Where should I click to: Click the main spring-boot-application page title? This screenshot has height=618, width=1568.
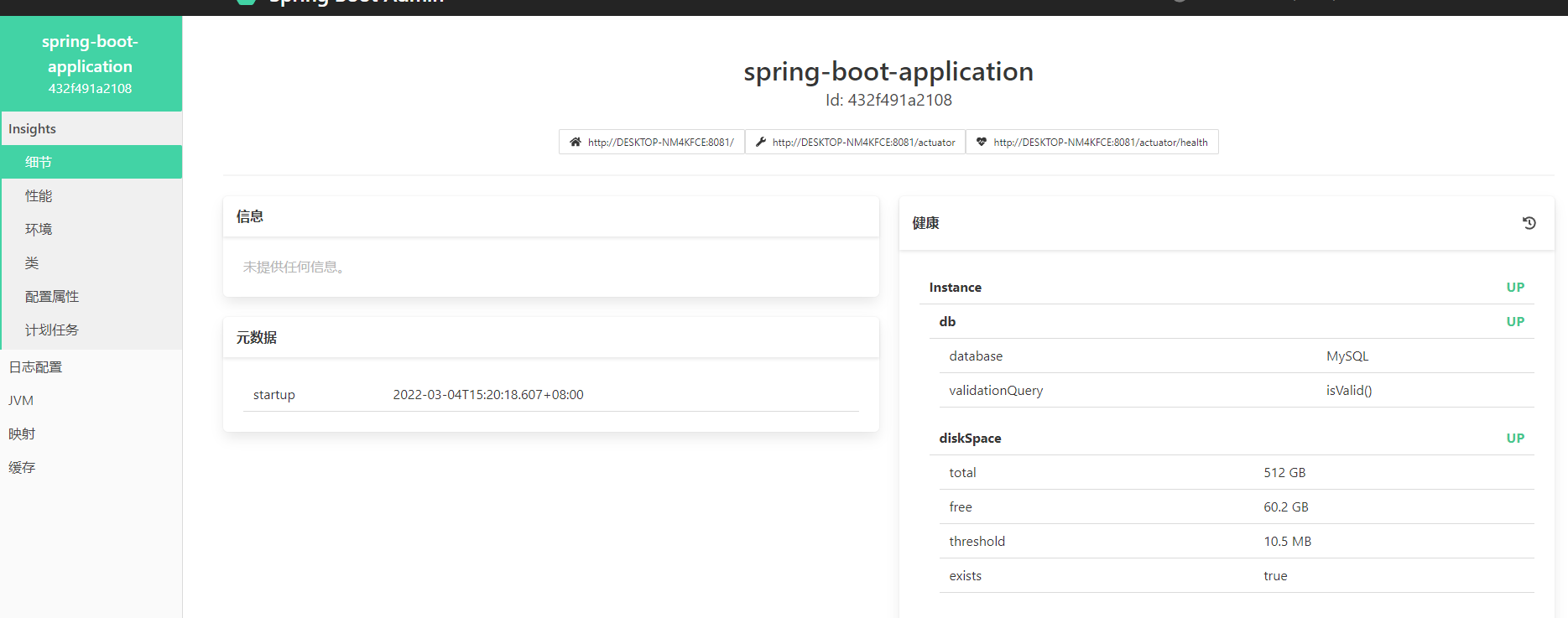tap(888, 71)
